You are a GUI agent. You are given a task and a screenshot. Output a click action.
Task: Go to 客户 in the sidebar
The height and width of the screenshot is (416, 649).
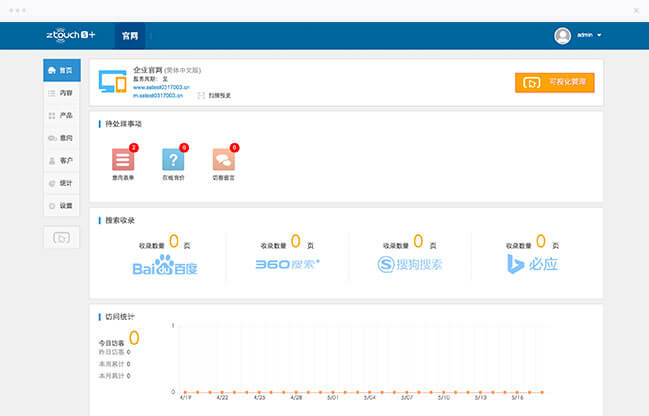62,161
